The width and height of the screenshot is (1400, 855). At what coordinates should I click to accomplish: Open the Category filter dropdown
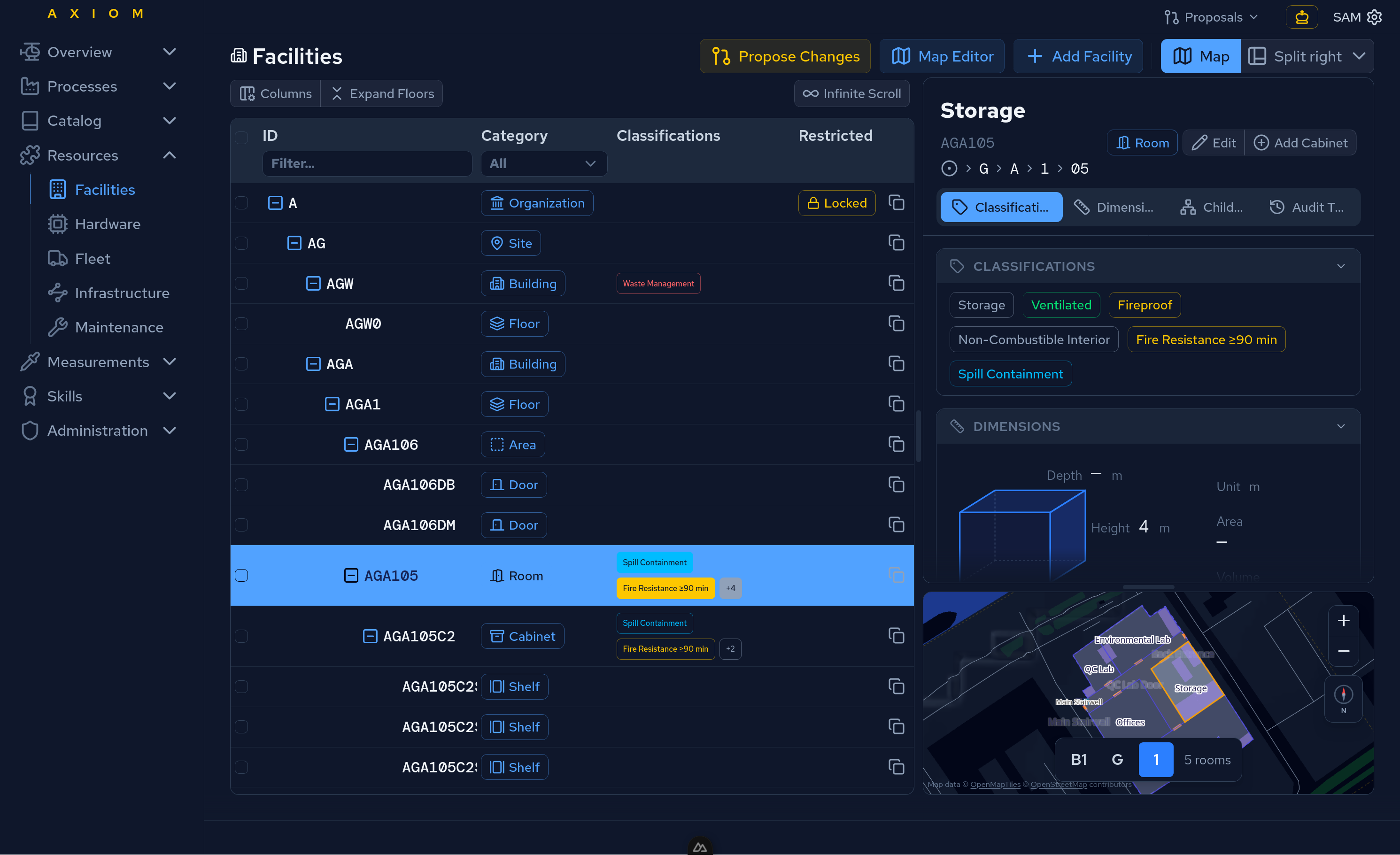point(543,163)
